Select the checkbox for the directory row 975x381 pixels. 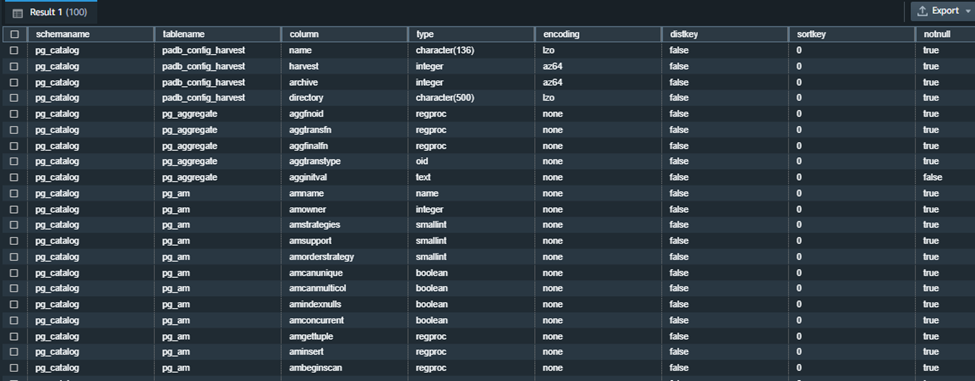(14, 98)
